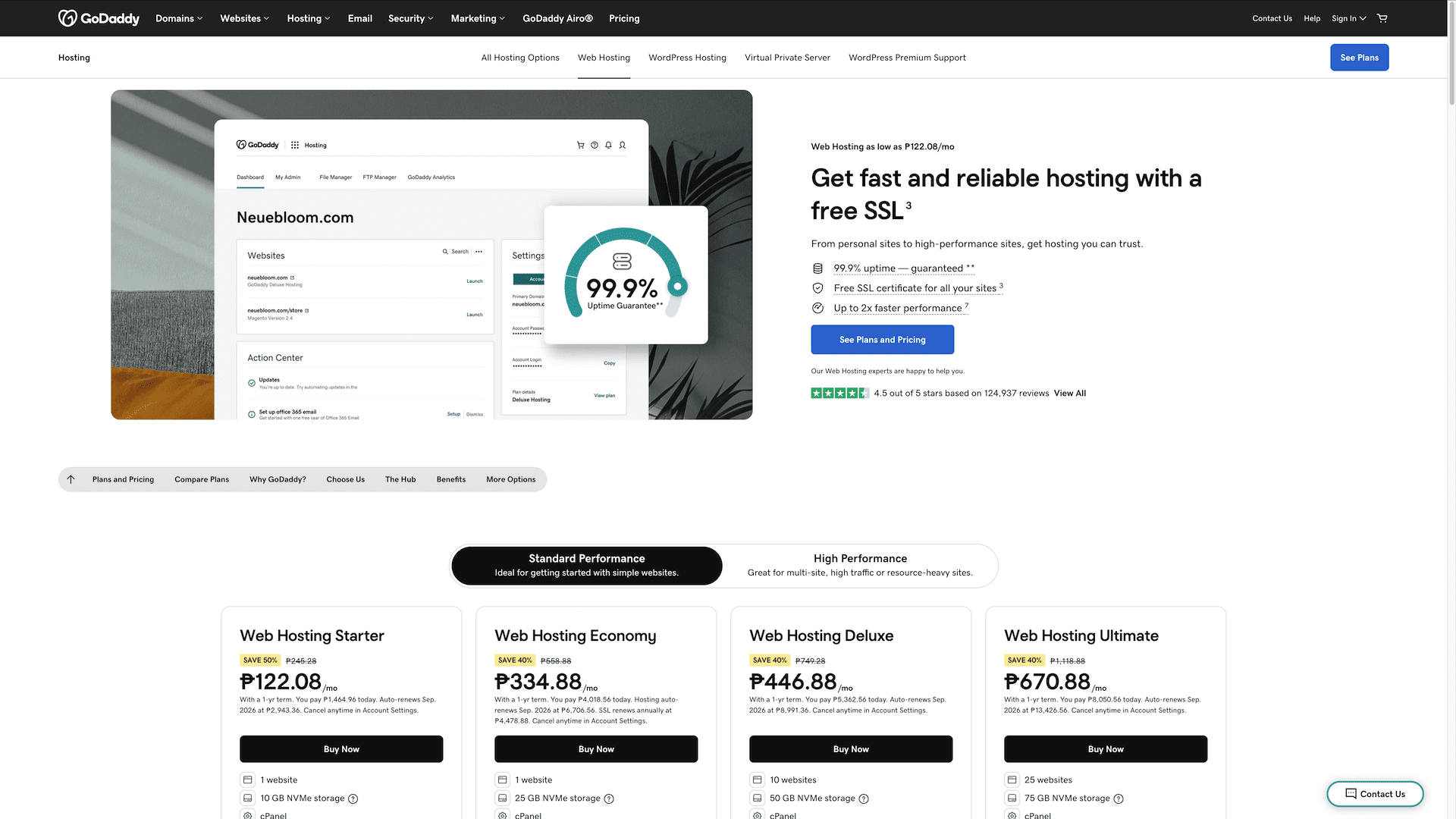1456x819 pixels.
Task: Click the Hosting breadcrumb label
Action: [x=74, y=58]
